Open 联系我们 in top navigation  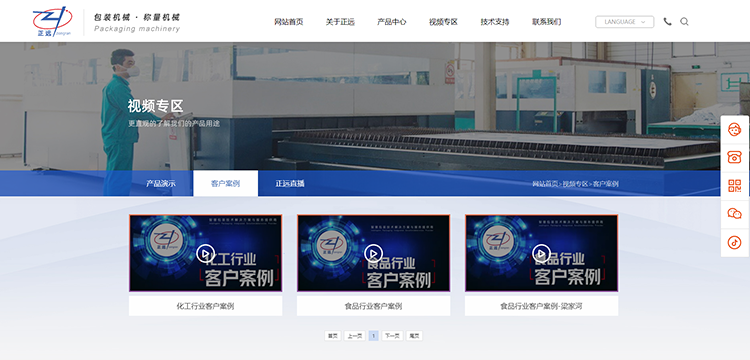click(x=546, y=22)
